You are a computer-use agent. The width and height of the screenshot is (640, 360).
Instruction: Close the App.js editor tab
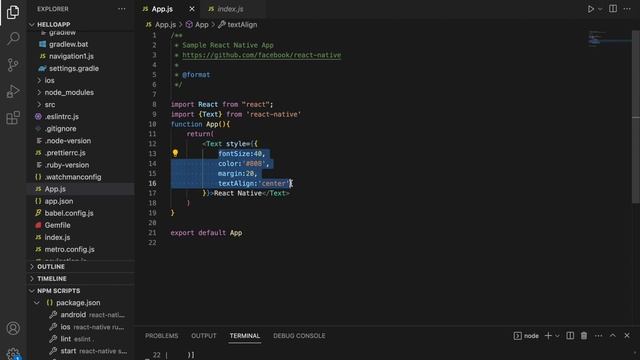[x=192, y=9]
